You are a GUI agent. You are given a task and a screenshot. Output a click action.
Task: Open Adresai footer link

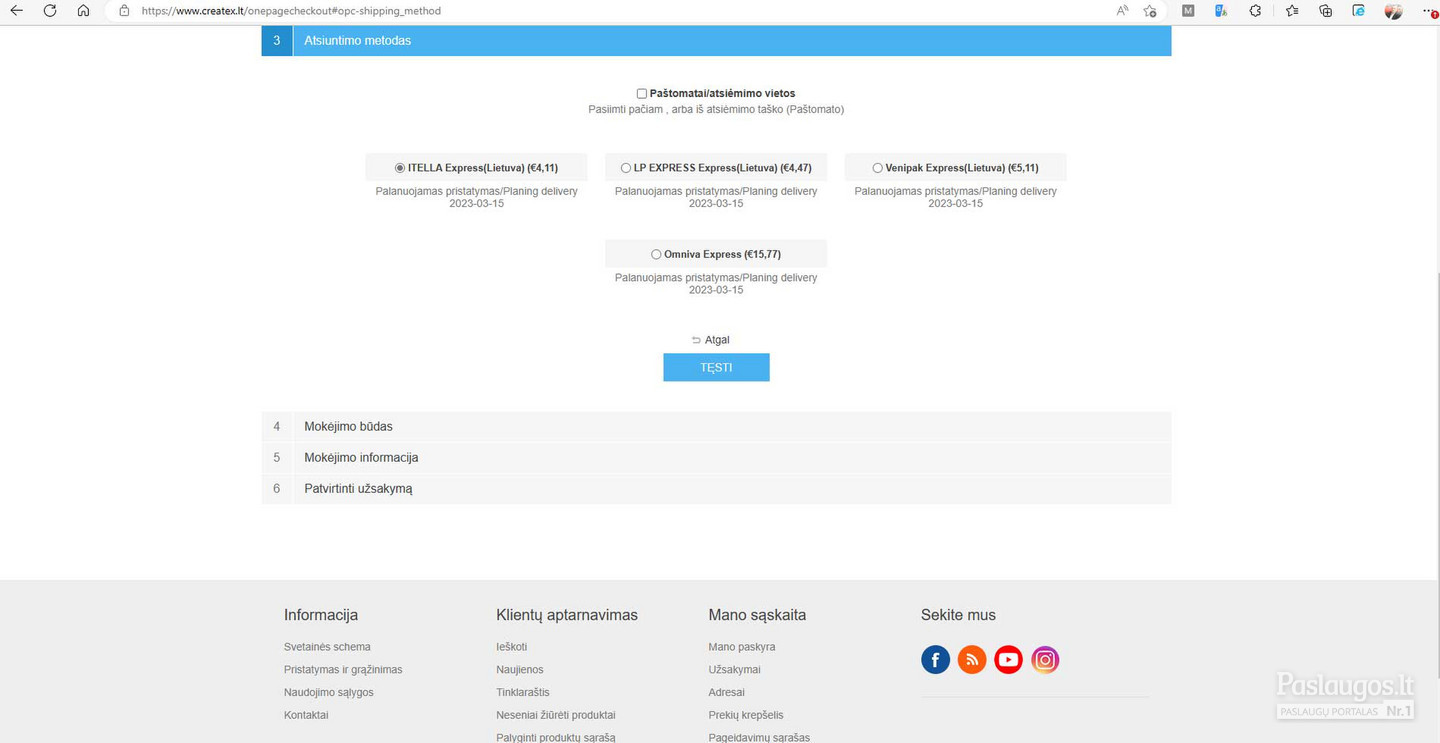(x=727, y=692)
